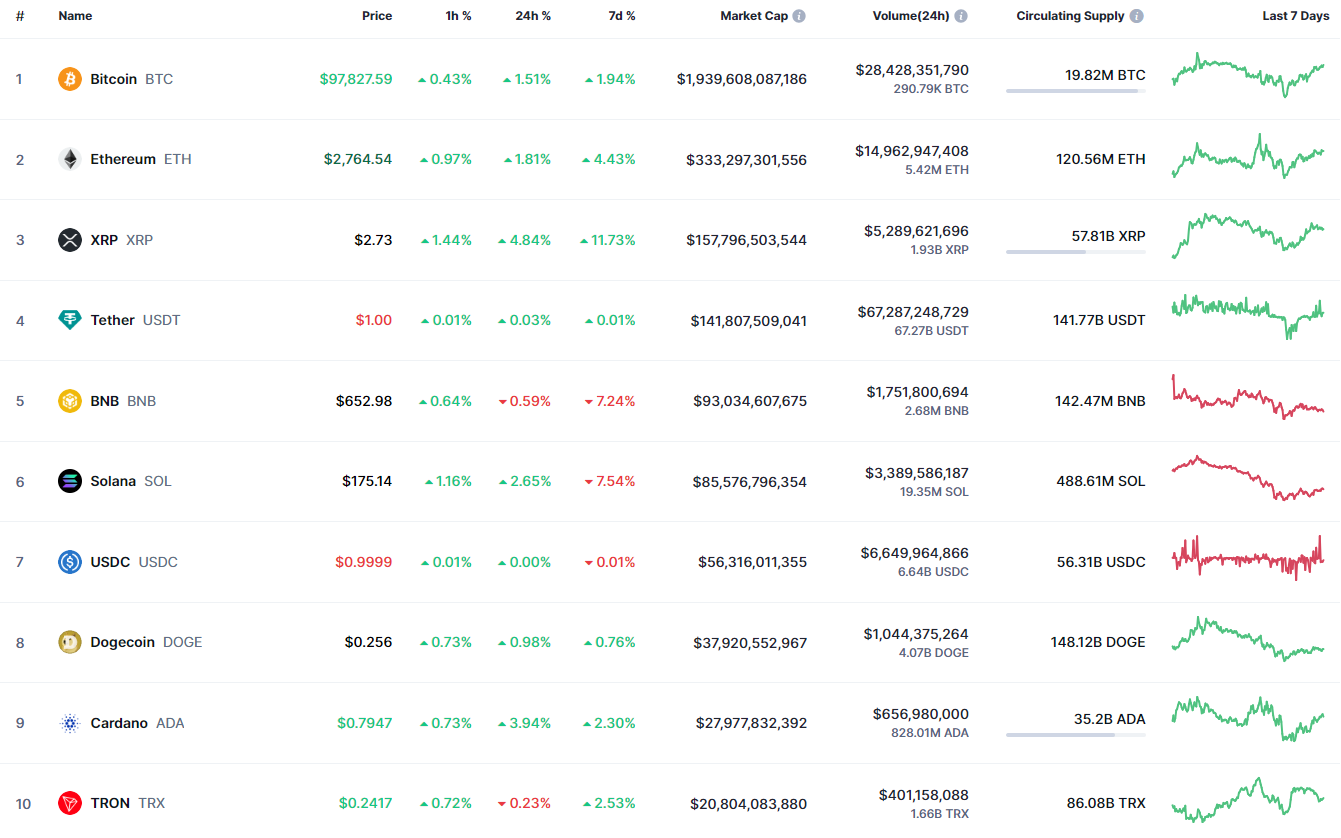This screenshot has width=1341, height=838.
Task: Click the Circulating Supply info icon
Action: [x=1137, y=16]
